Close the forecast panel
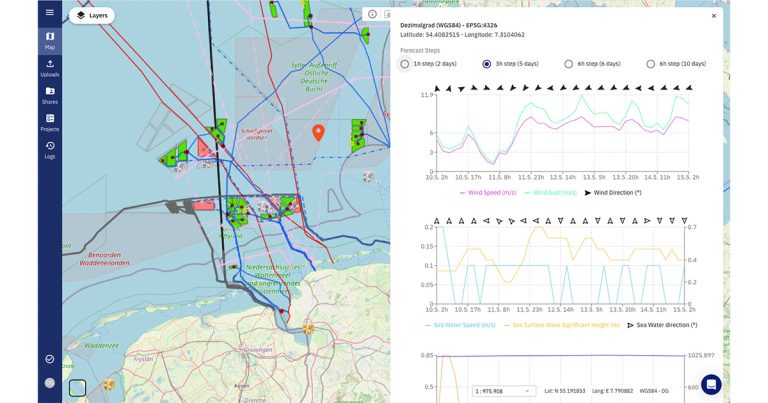This screenshot has width=768, height=403. click(x=714, y=16)
